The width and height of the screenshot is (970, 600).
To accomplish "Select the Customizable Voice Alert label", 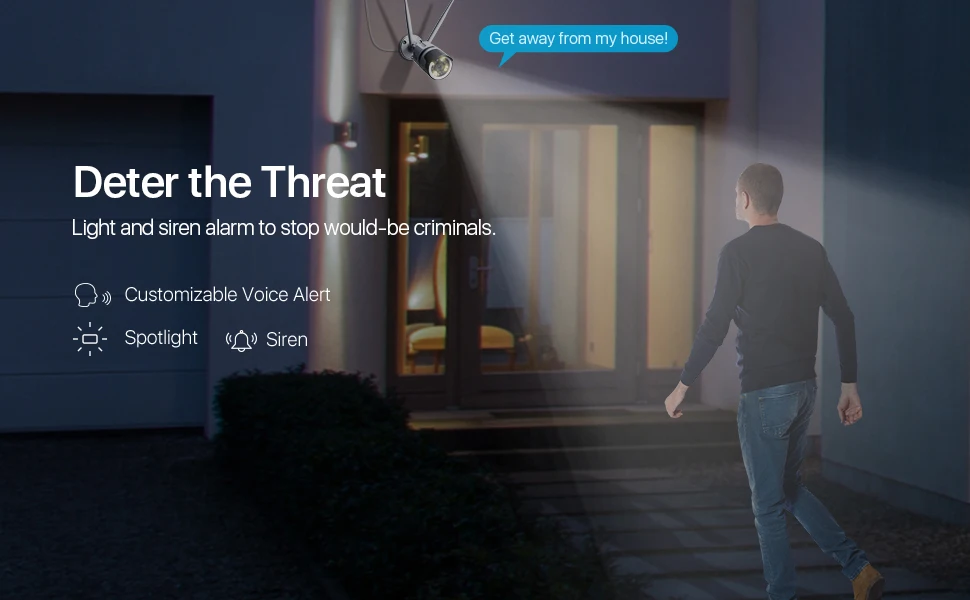I will pyautogui.click(x=227, y=294).
